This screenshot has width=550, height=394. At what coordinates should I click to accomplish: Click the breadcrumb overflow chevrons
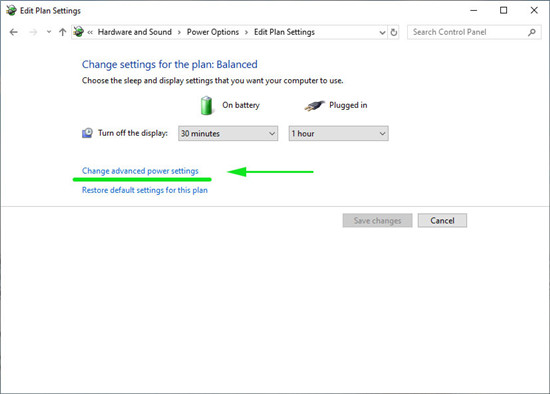pos(90,32)
